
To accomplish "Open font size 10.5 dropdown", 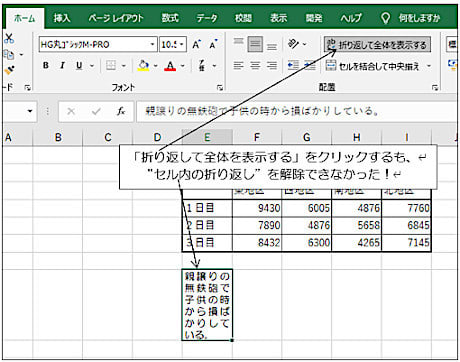I will (182, 45).
